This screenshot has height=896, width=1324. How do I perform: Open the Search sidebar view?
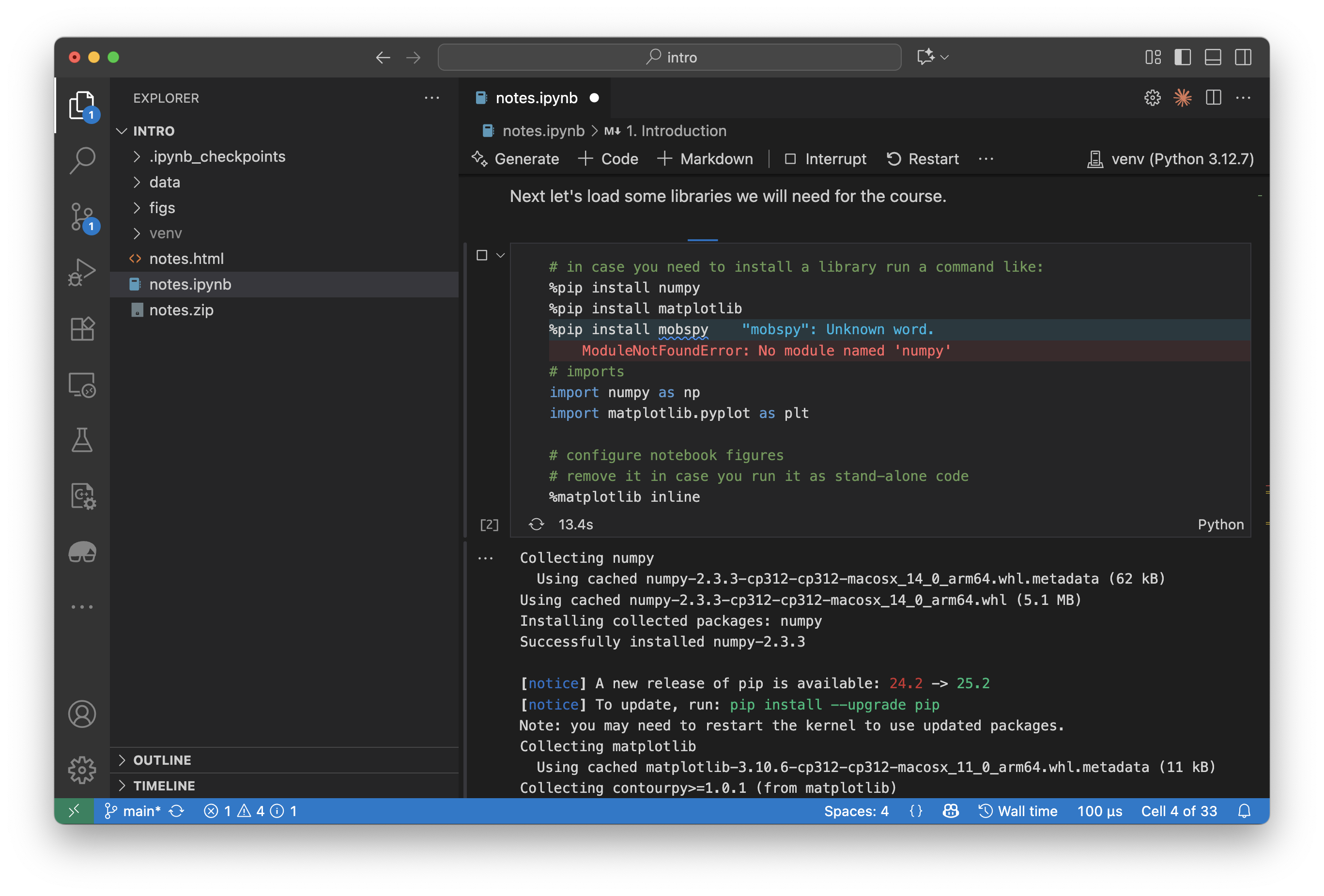coord(82,160)
